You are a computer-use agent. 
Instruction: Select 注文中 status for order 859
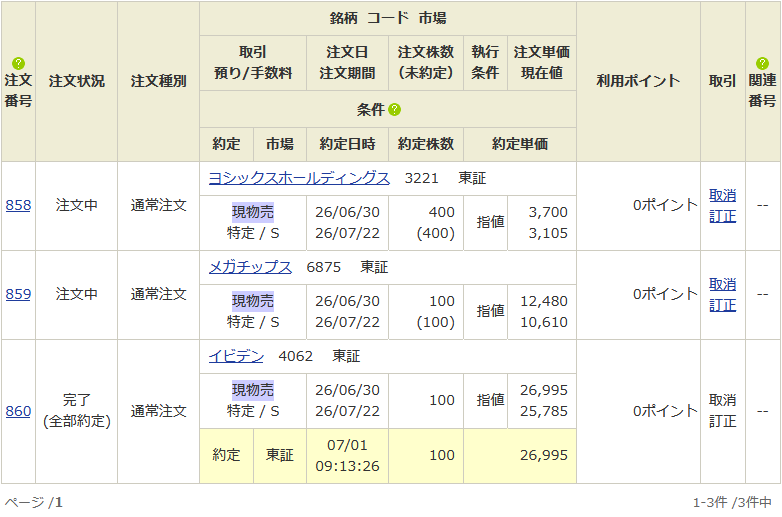coord(77,294)
